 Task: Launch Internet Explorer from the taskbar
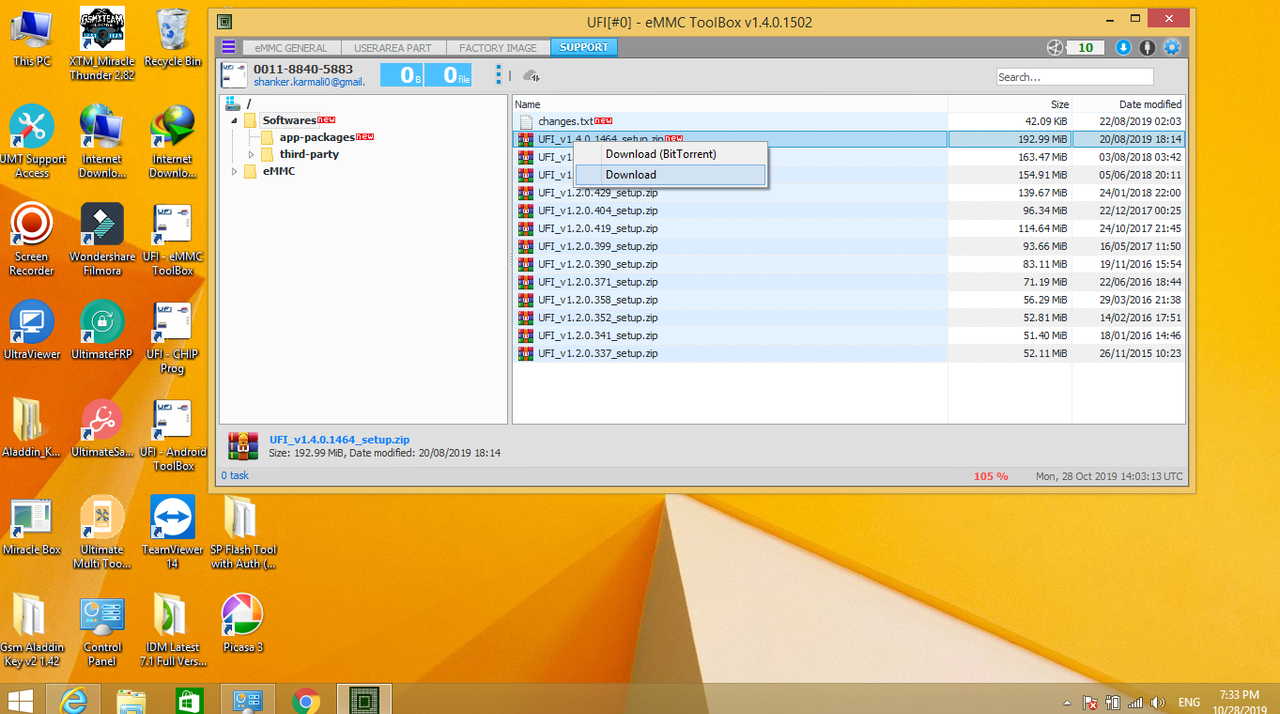pyautogui.click(x=75, y=700)
